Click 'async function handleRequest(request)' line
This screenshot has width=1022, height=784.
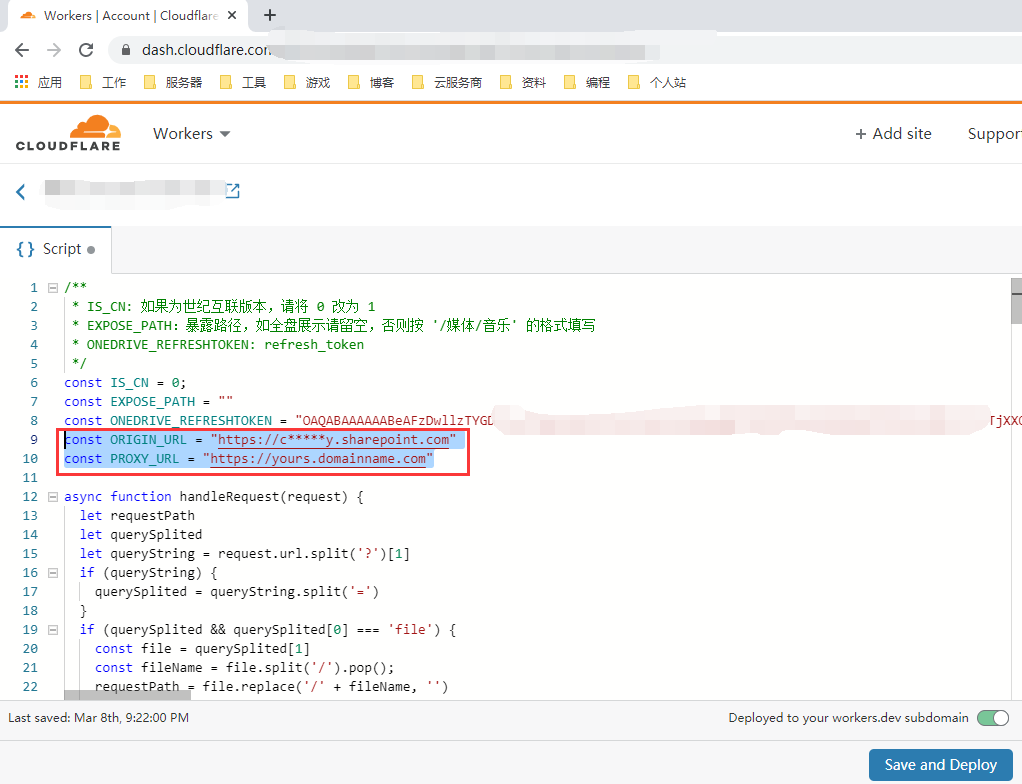tap(214, 497)
